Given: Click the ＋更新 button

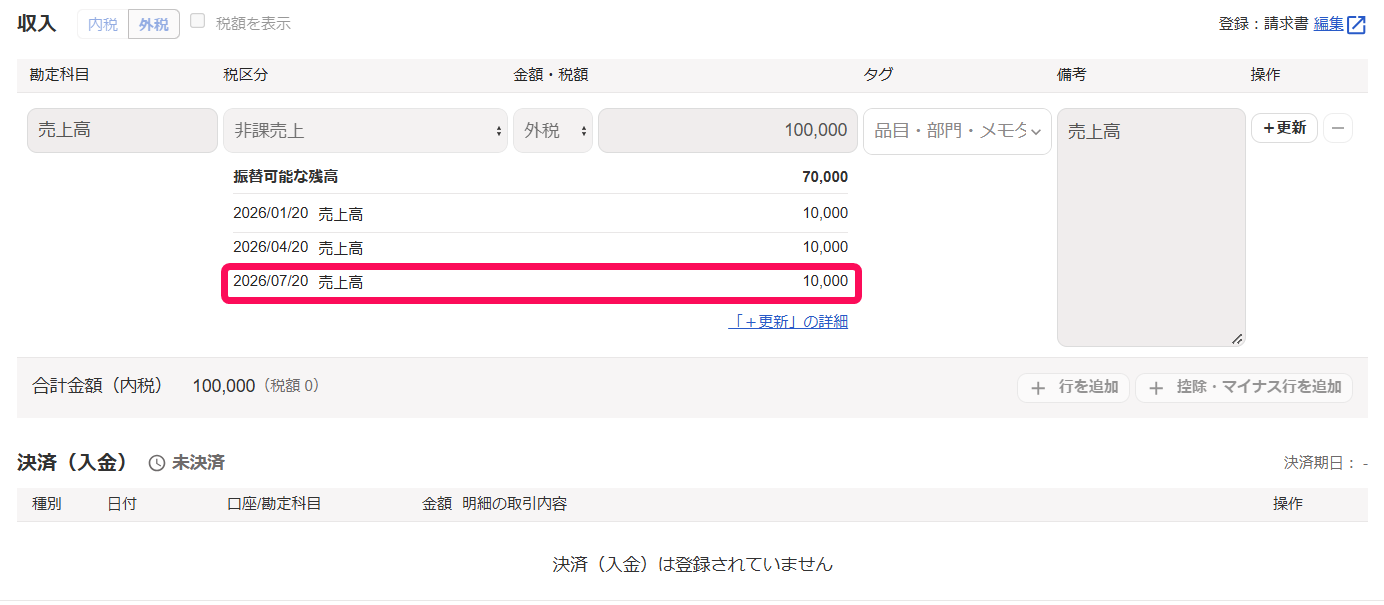Looking at the screenshot, I should click(1284, 128).
